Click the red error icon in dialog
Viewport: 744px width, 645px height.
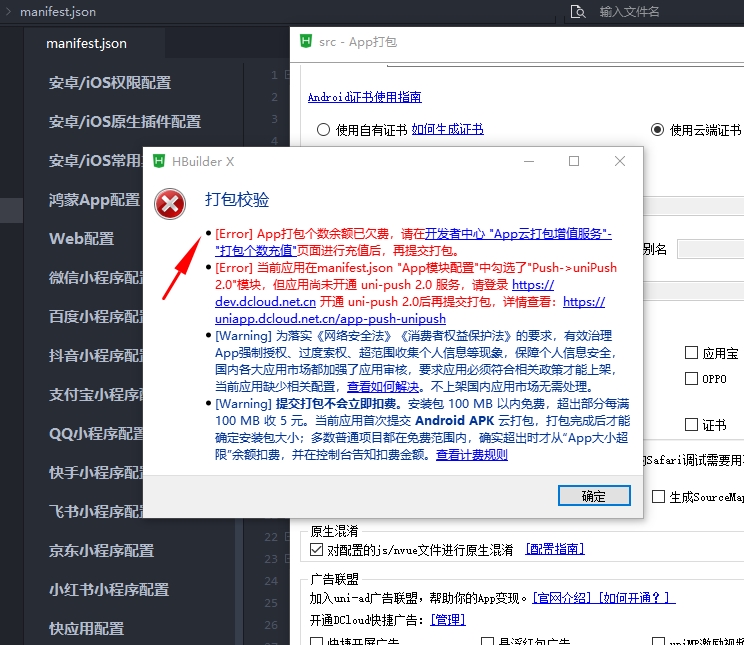(170, 204)
